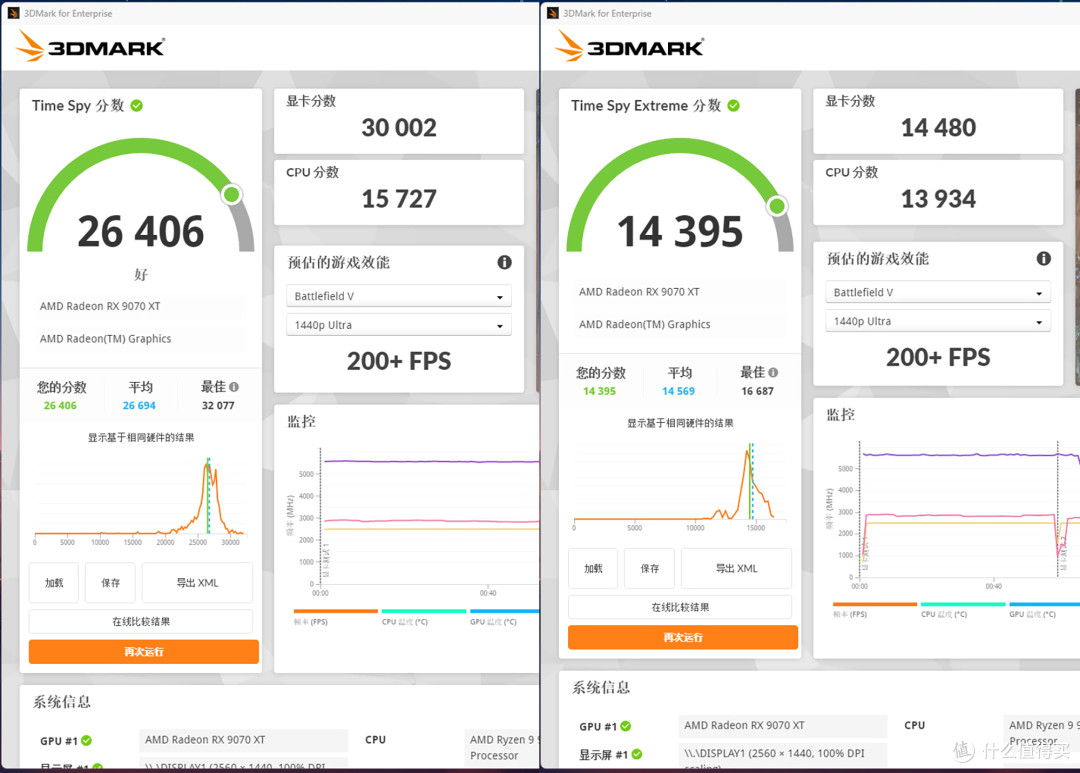Click AMD Radeon RX 9070 XT row under Time Spy Extreme score

pyautogui.click(x=680, y=292)
